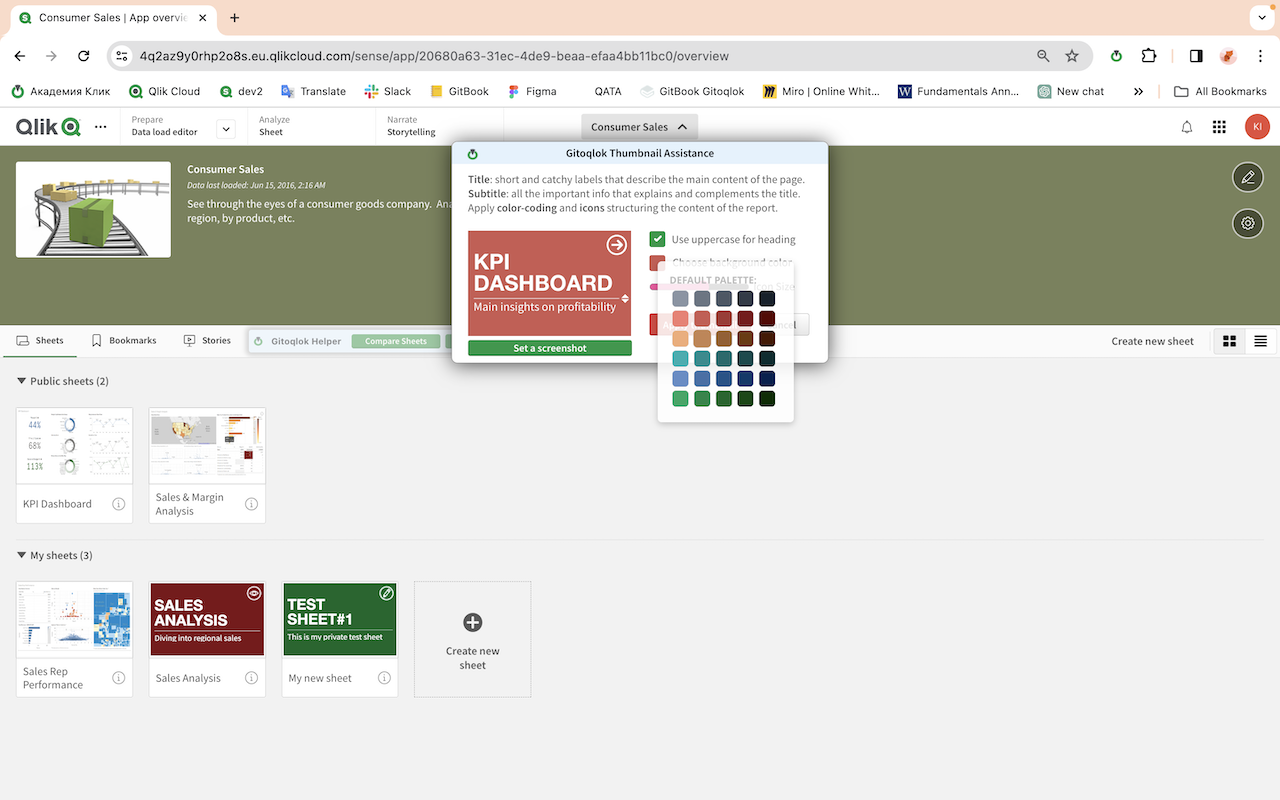The width and height of the screenshot is (1280, 800).
Task: Toggle list view for the sheets list
Action: 1260,340
